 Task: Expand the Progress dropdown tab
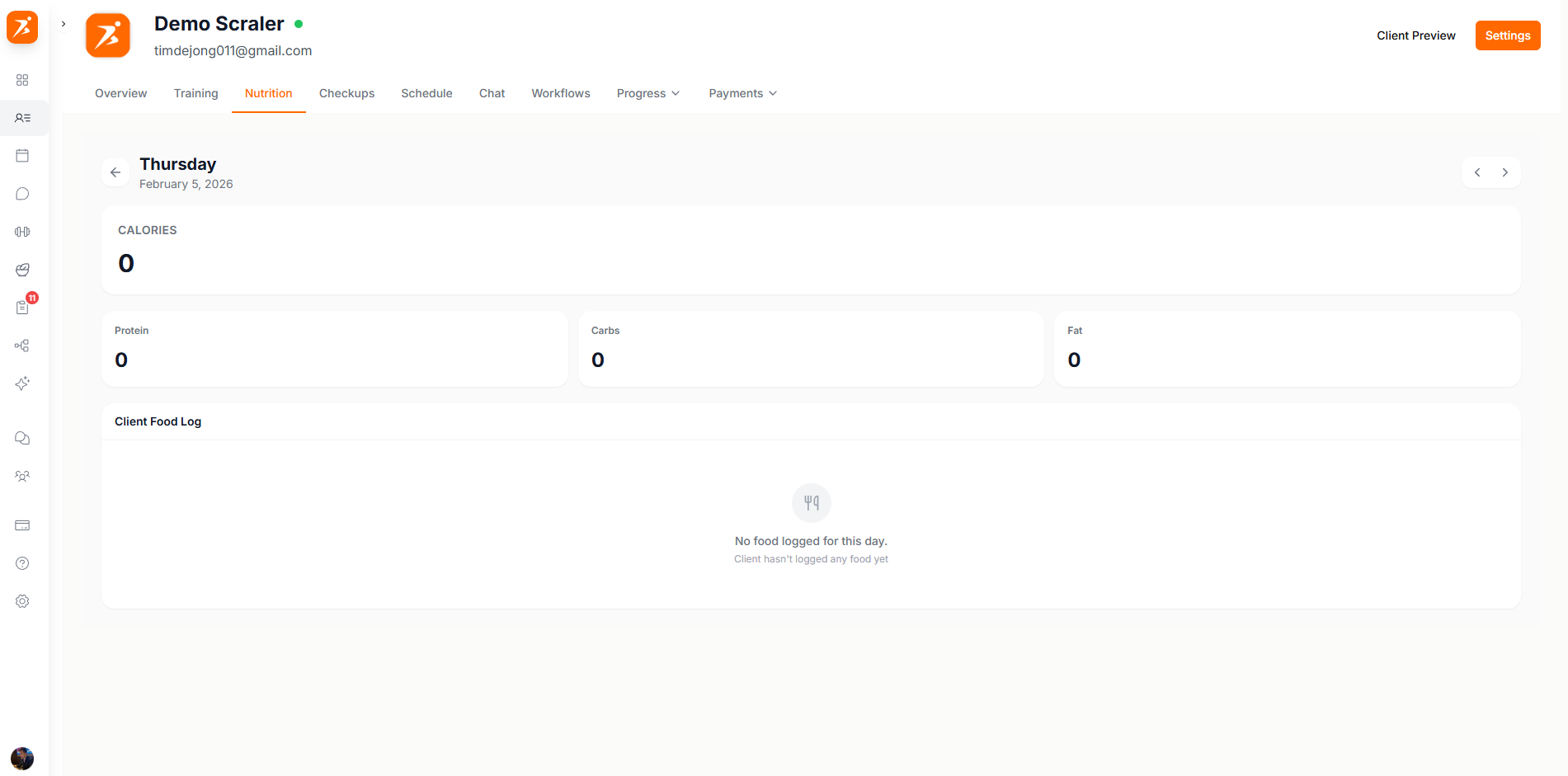[647, 93]
